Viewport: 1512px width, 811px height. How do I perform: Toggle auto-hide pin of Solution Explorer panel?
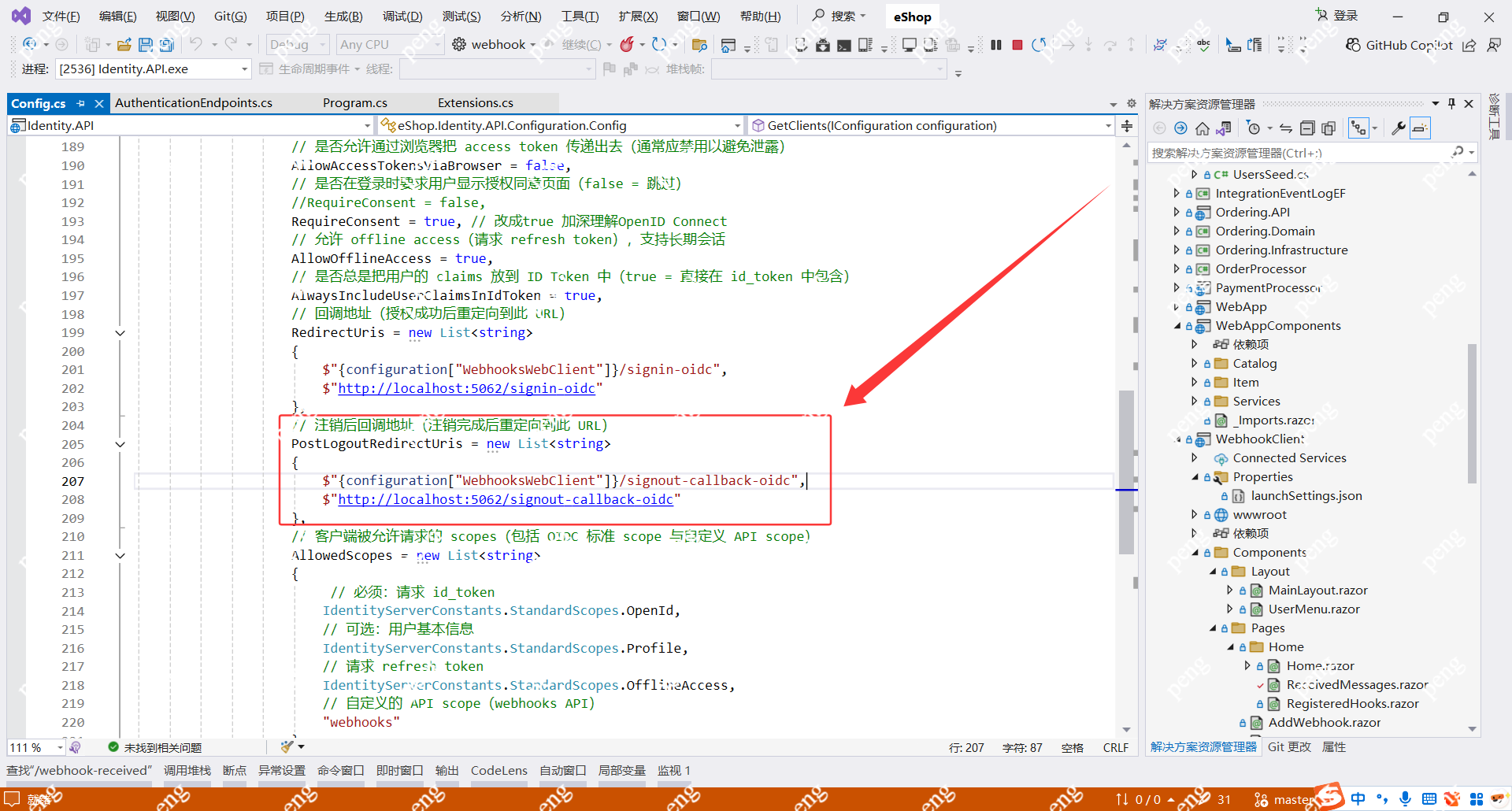pyautogui.click(x=1451, y=104)
